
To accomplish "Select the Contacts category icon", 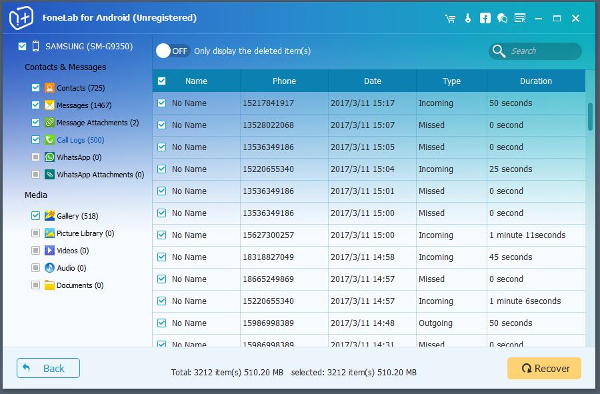I will 49,88.
